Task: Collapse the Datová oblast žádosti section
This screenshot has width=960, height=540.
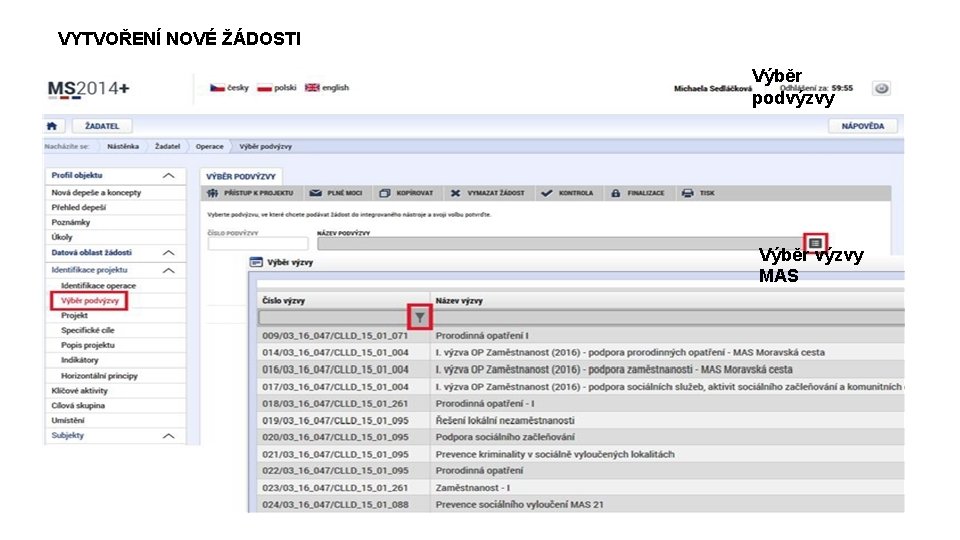Action: click(168, 253)
